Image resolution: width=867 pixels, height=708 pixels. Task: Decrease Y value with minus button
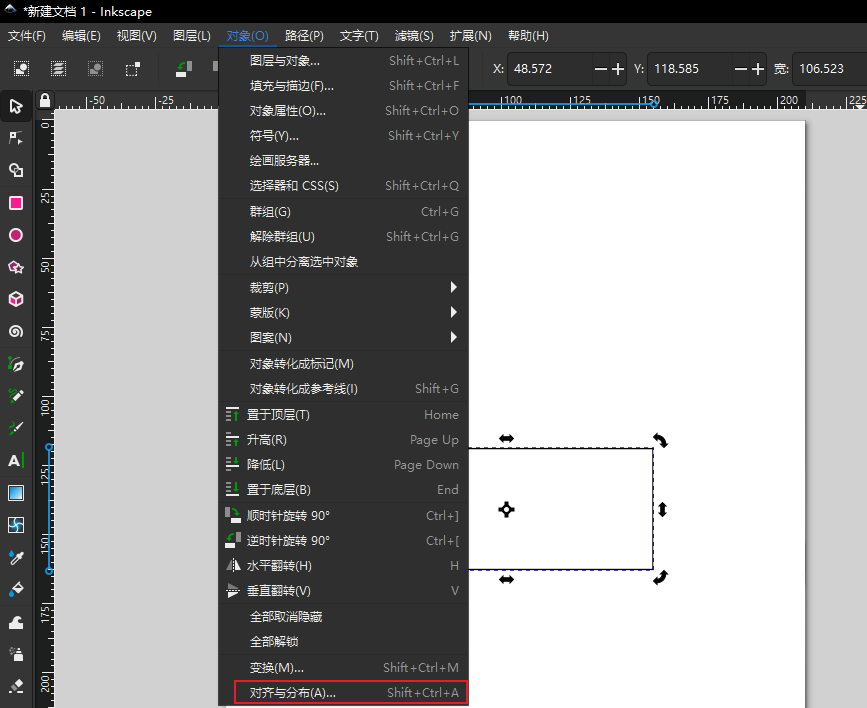pyautogui.click(x=741, y=69)
